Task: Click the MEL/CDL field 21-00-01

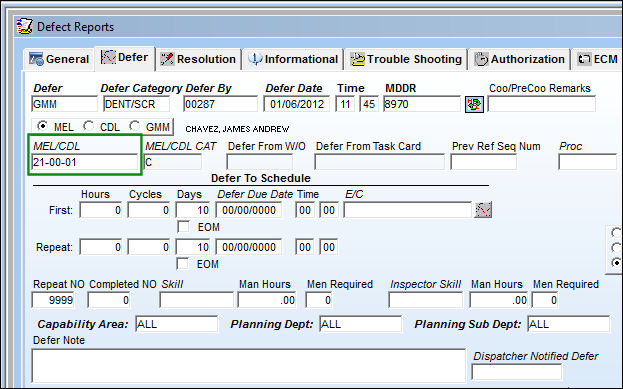Action: [85, 162]
